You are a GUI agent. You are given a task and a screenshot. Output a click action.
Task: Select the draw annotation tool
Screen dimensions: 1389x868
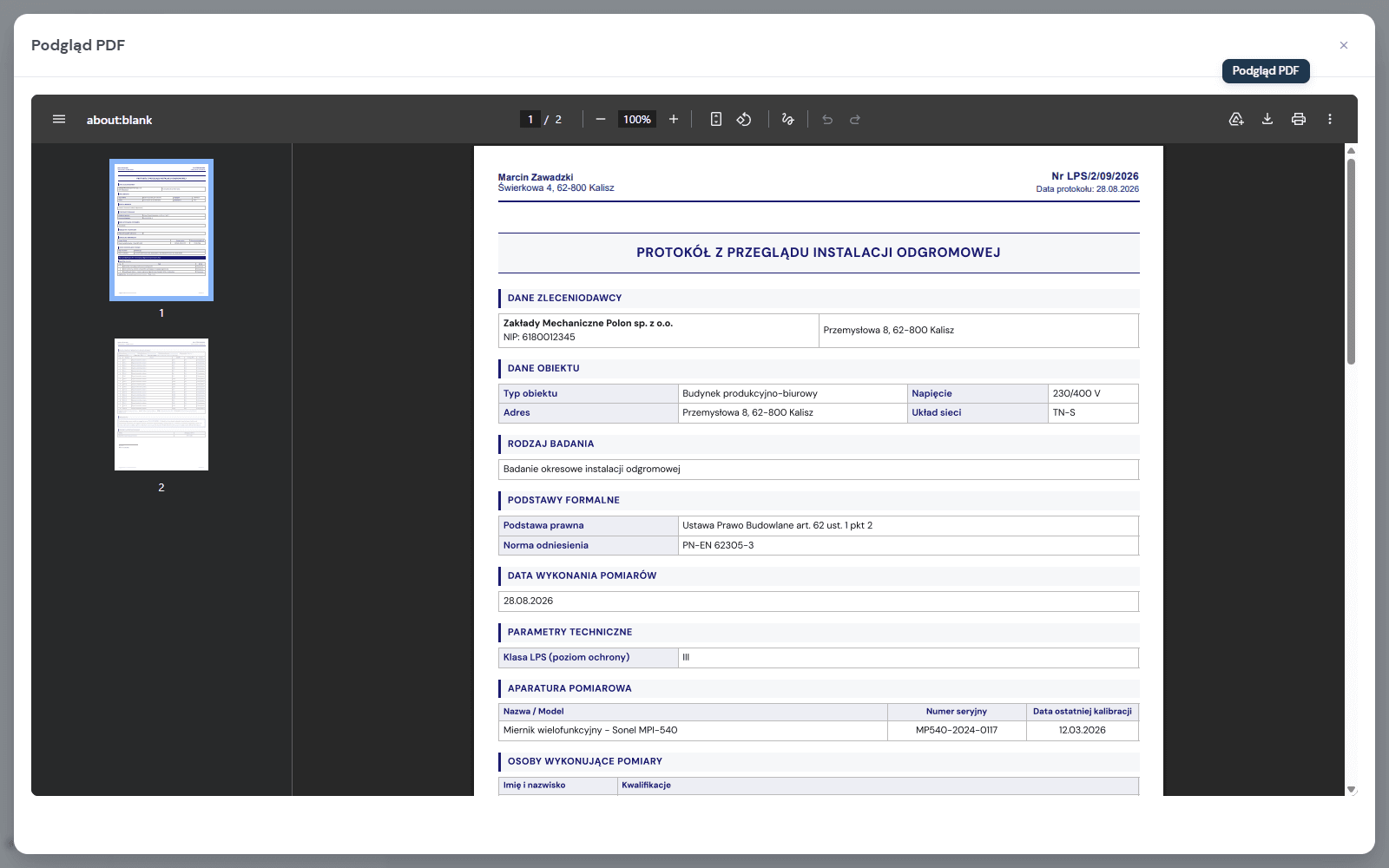click(787, 119)
